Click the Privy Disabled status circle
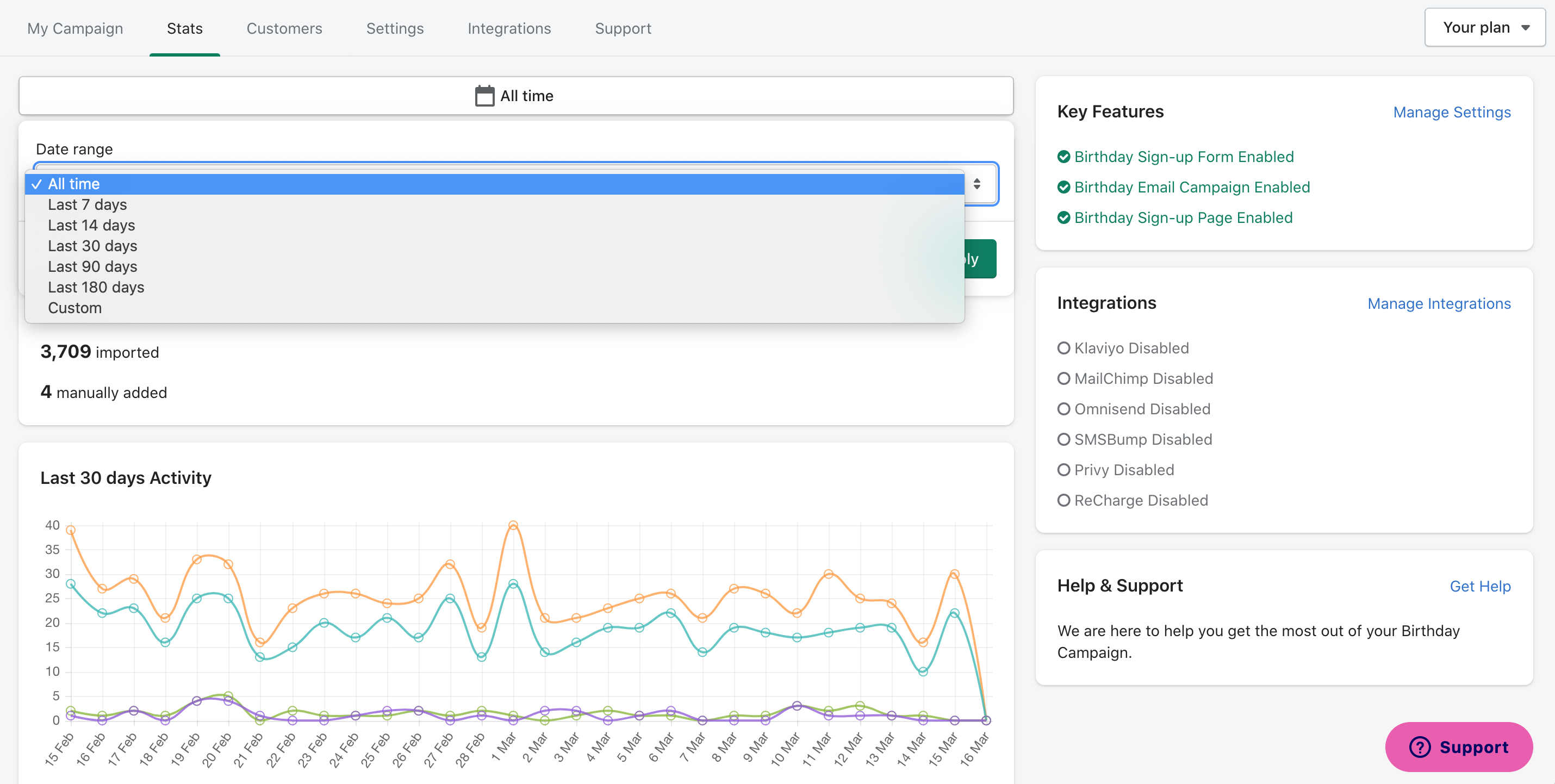The height and width of the screenshot is (784, 1555). pyautogui.click(x=1063, y=470)
